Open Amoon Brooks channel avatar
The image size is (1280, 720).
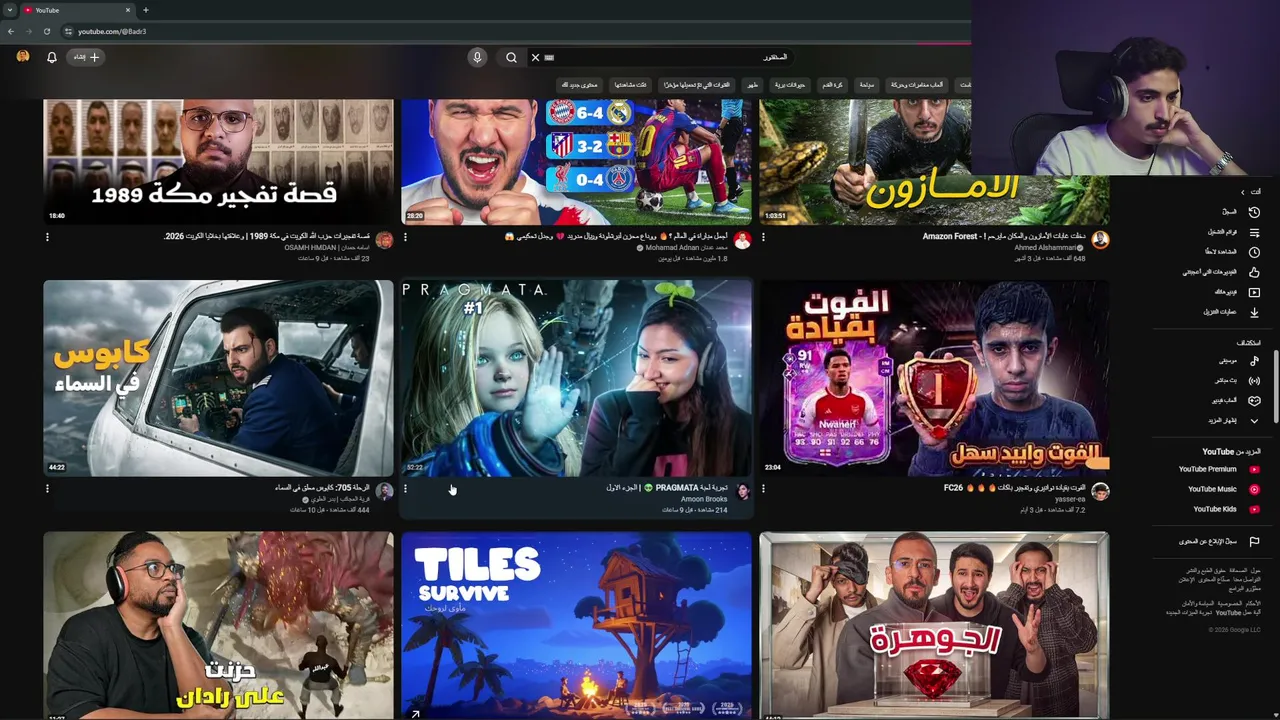[742, 492]
